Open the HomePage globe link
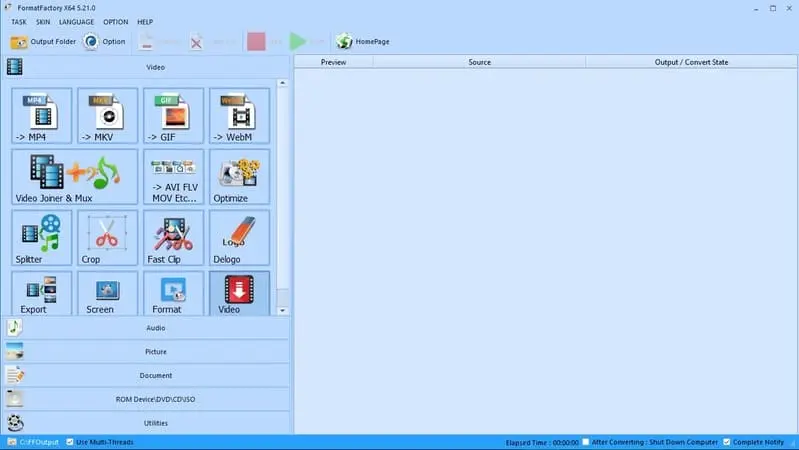799x450 pixels. 362,42
